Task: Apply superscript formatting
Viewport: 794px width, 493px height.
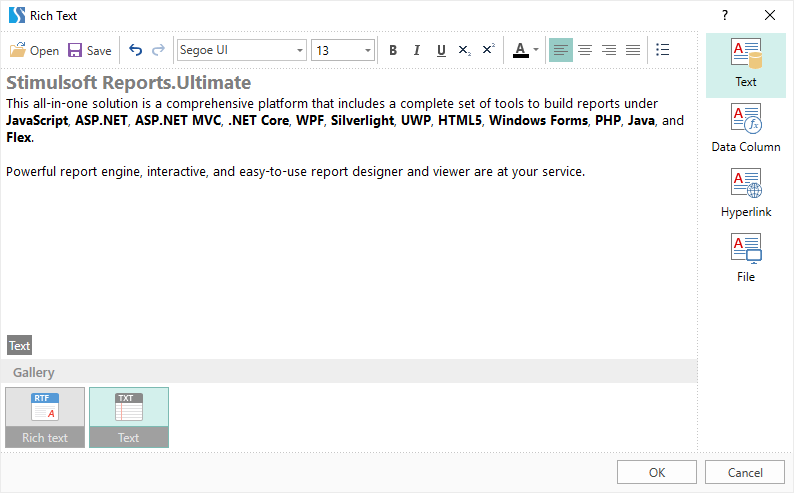Action: click(x=488, y=50)
